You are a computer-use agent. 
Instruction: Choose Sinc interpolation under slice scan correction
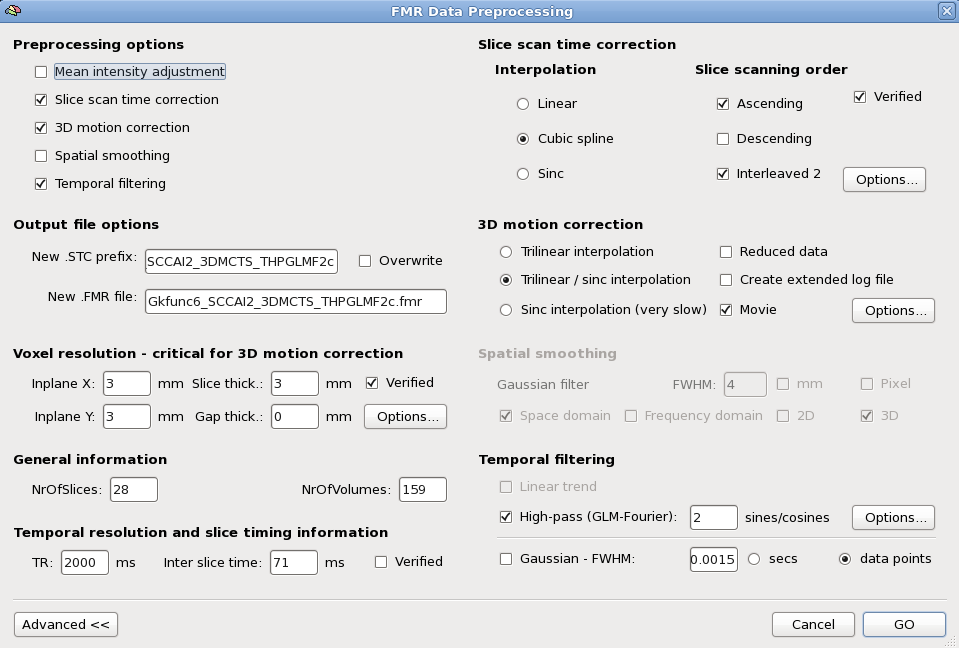pos(522,173)
